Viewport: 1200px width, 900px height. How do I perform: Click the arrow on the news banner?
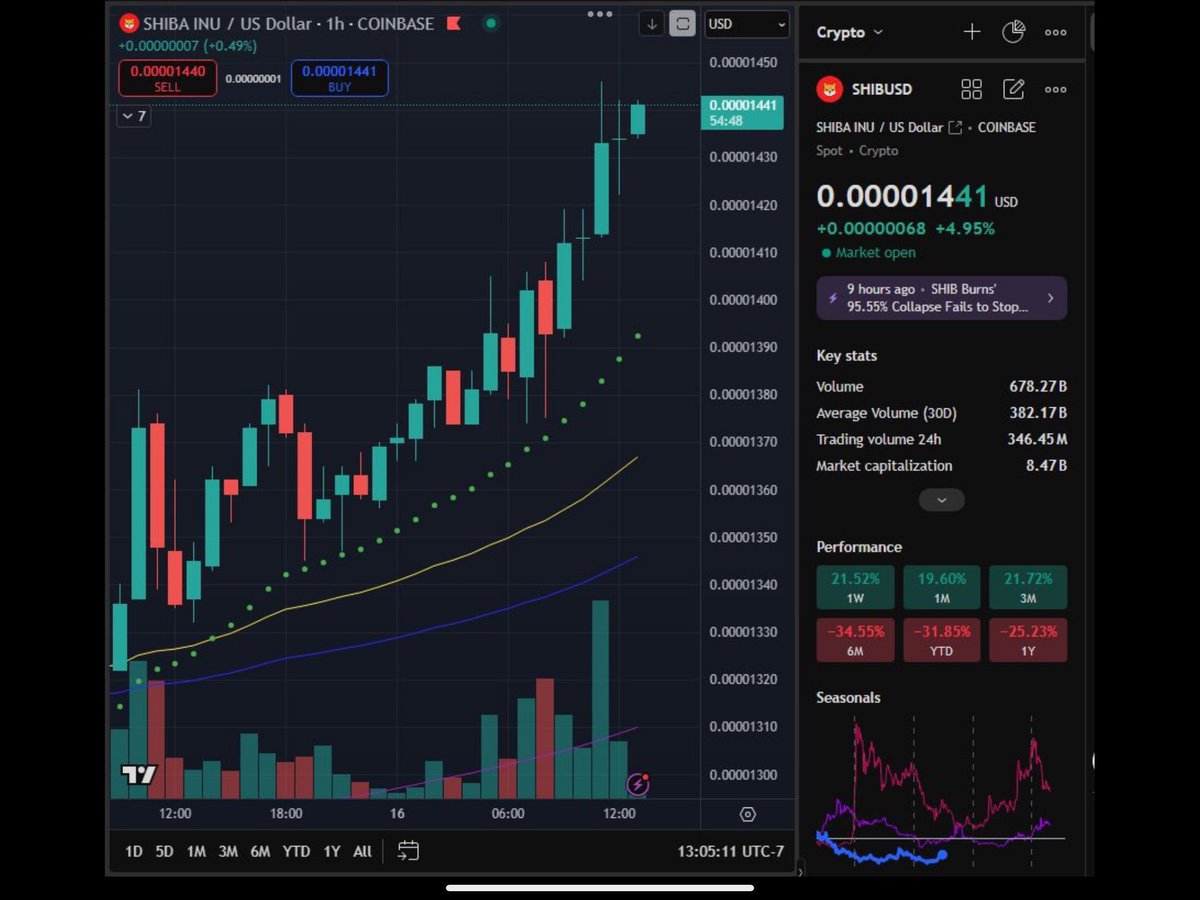coord(1050,298)
